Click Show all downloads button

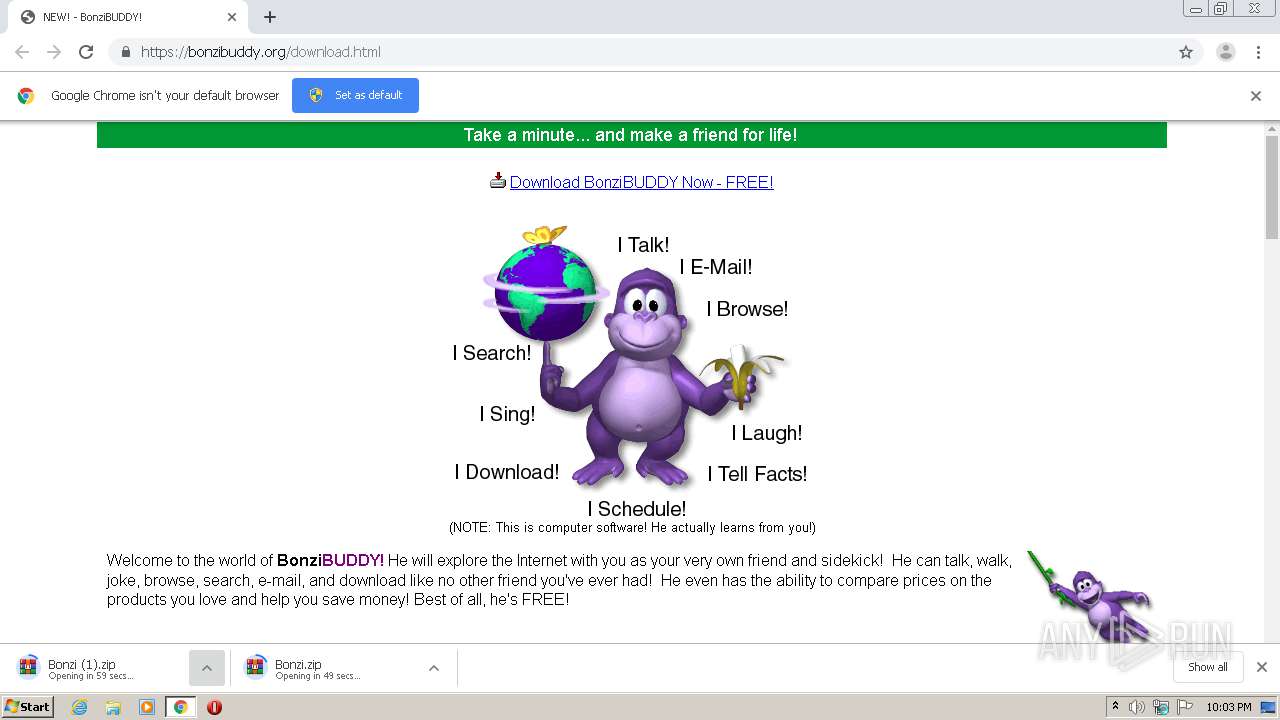tap(1207, 667)
